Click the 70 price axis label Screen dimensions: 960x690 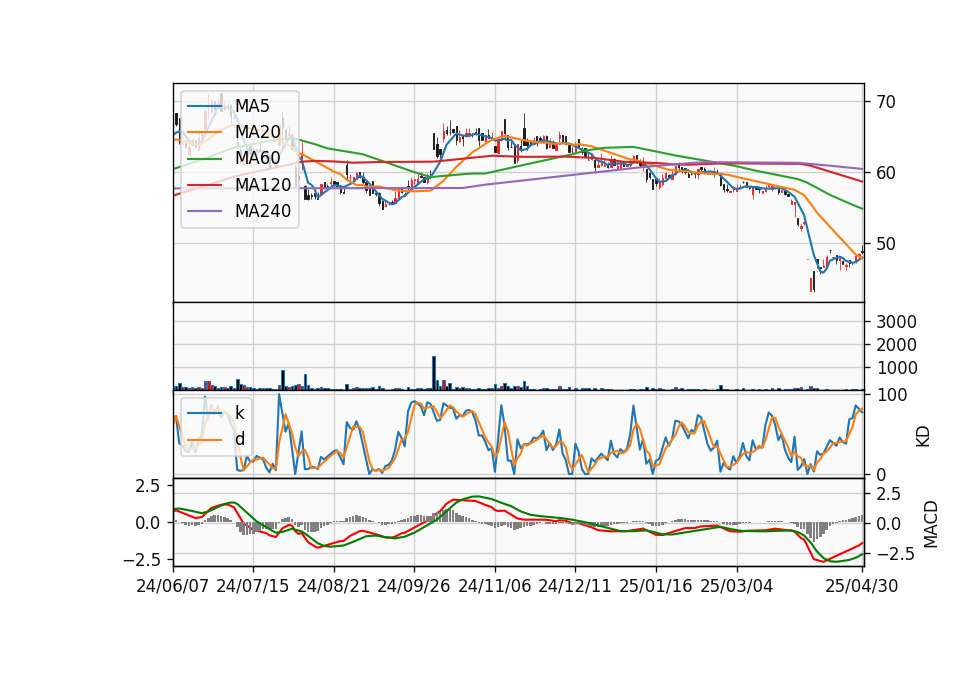(886, 102)
